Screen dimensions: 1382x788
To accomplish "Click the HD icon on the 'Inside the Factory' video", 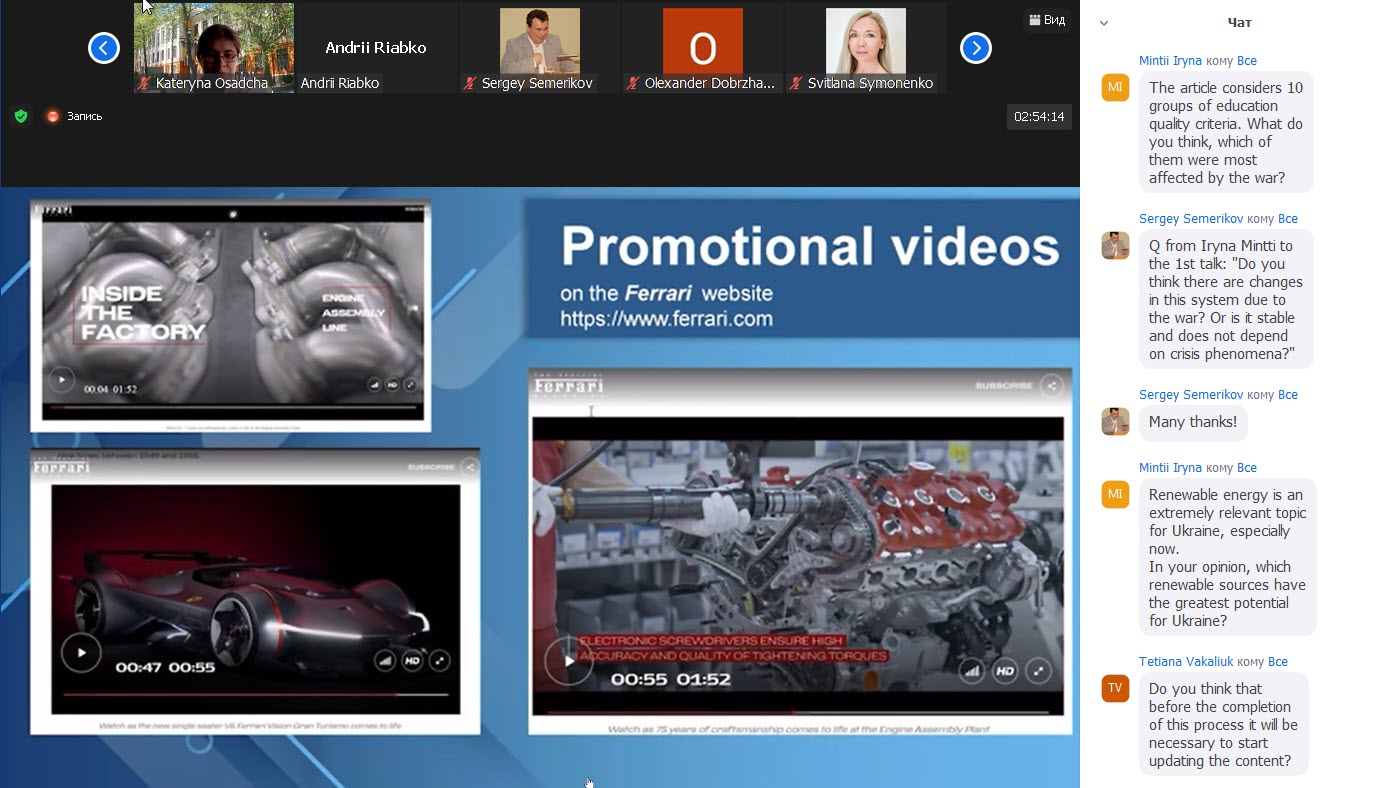I will [392, 384].
